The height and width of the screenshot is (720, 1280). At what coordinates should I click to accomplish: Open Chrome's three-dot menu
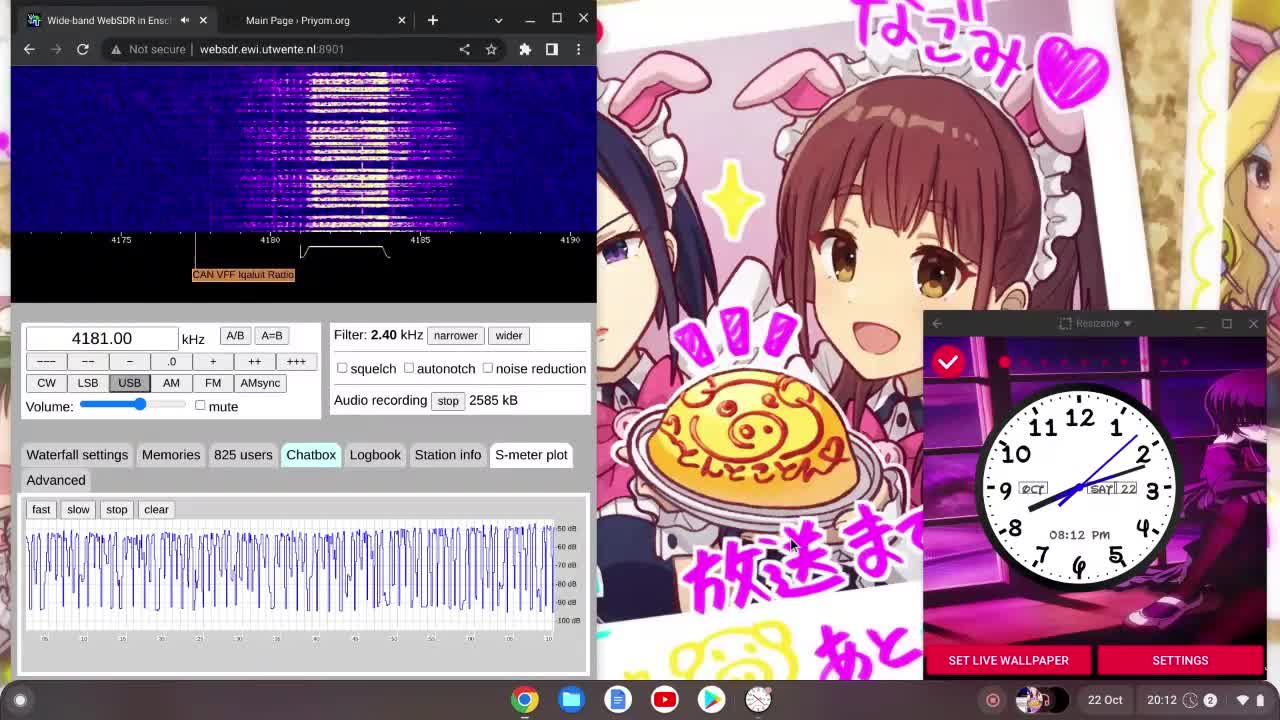(578, 49)
